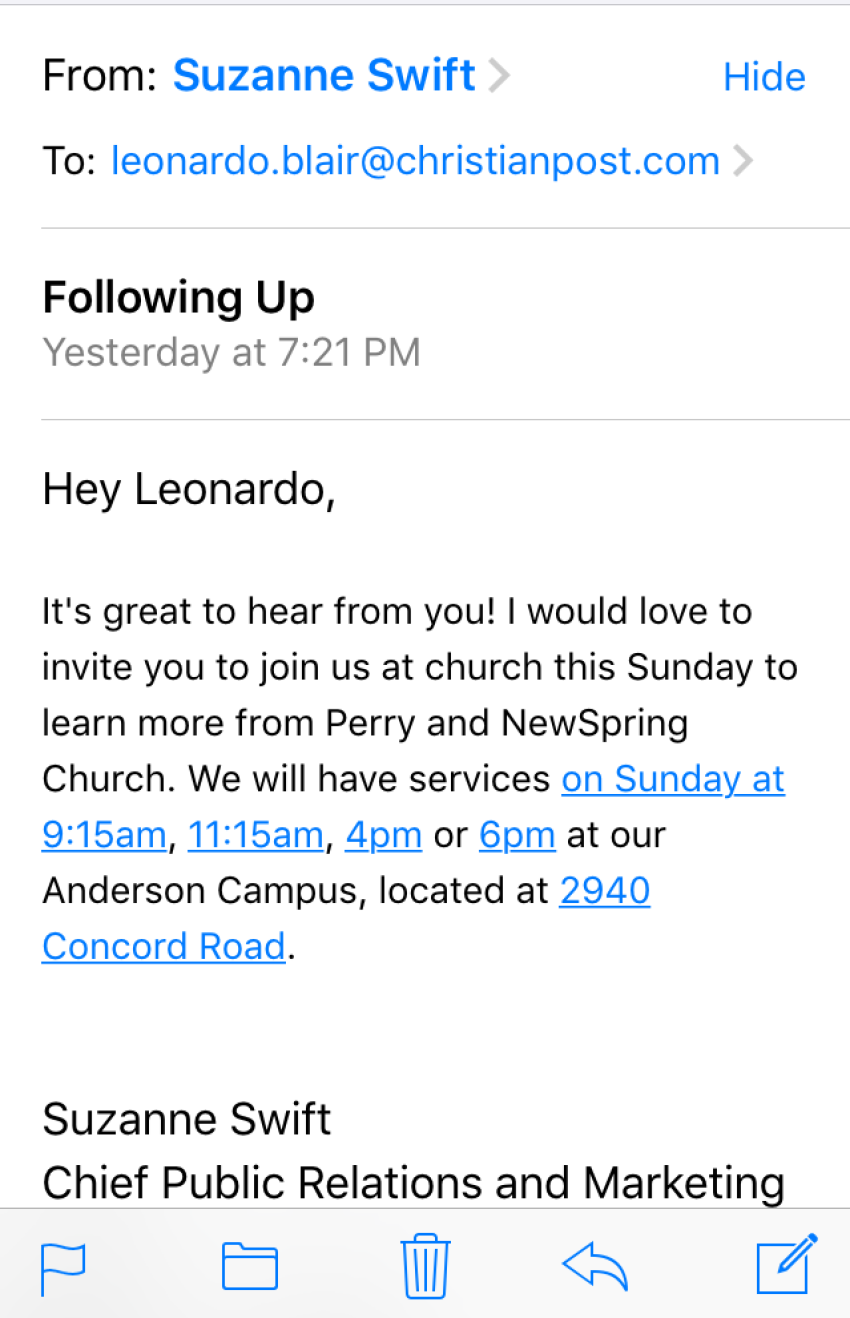The width and height of the screenshot is (850, 1318).
Task: Compose a new message
Action: pos(787,1265)
